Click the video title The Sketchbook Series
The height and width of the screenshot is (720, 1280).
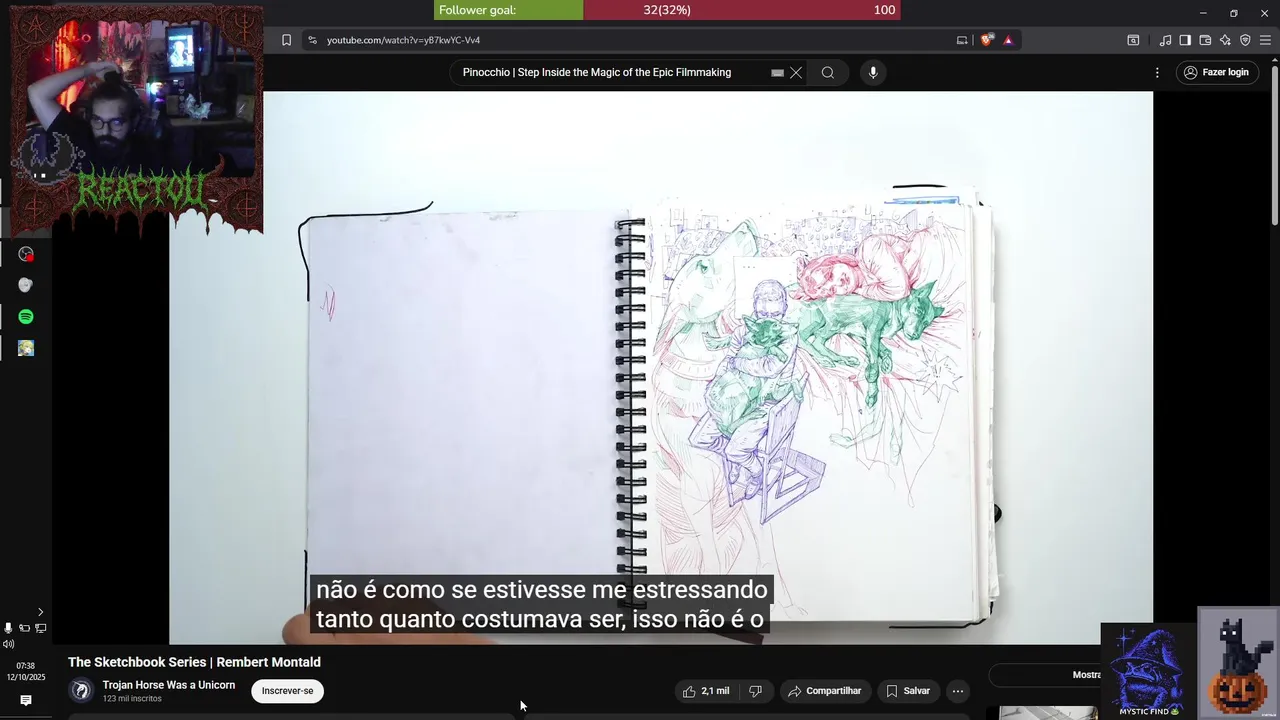pyautogui.click(x=194, y=662)
